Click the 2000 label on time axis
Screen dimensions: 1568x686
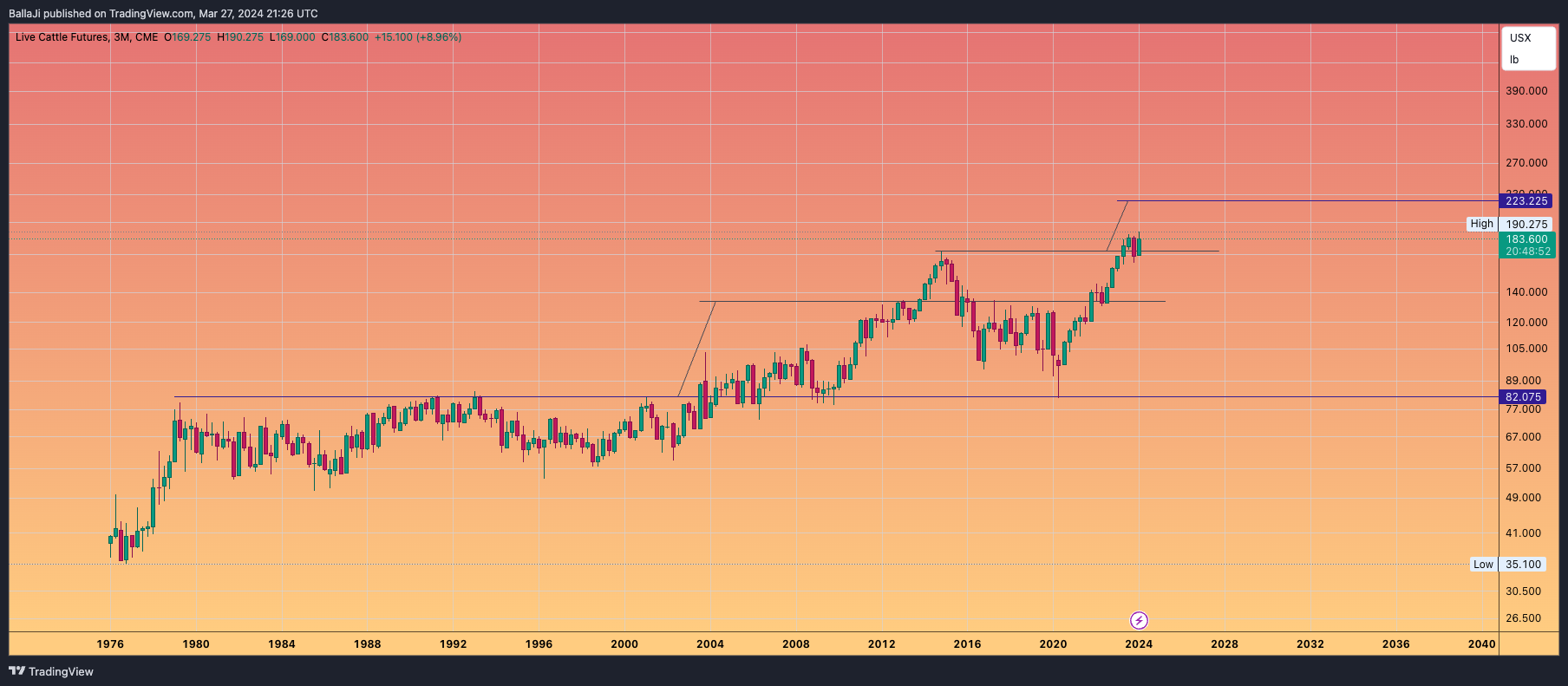coord(624,644)
